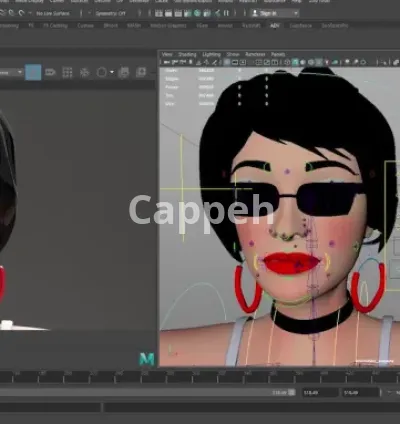Switch to the Arnold shelf tab

click(x=225, y=26)
